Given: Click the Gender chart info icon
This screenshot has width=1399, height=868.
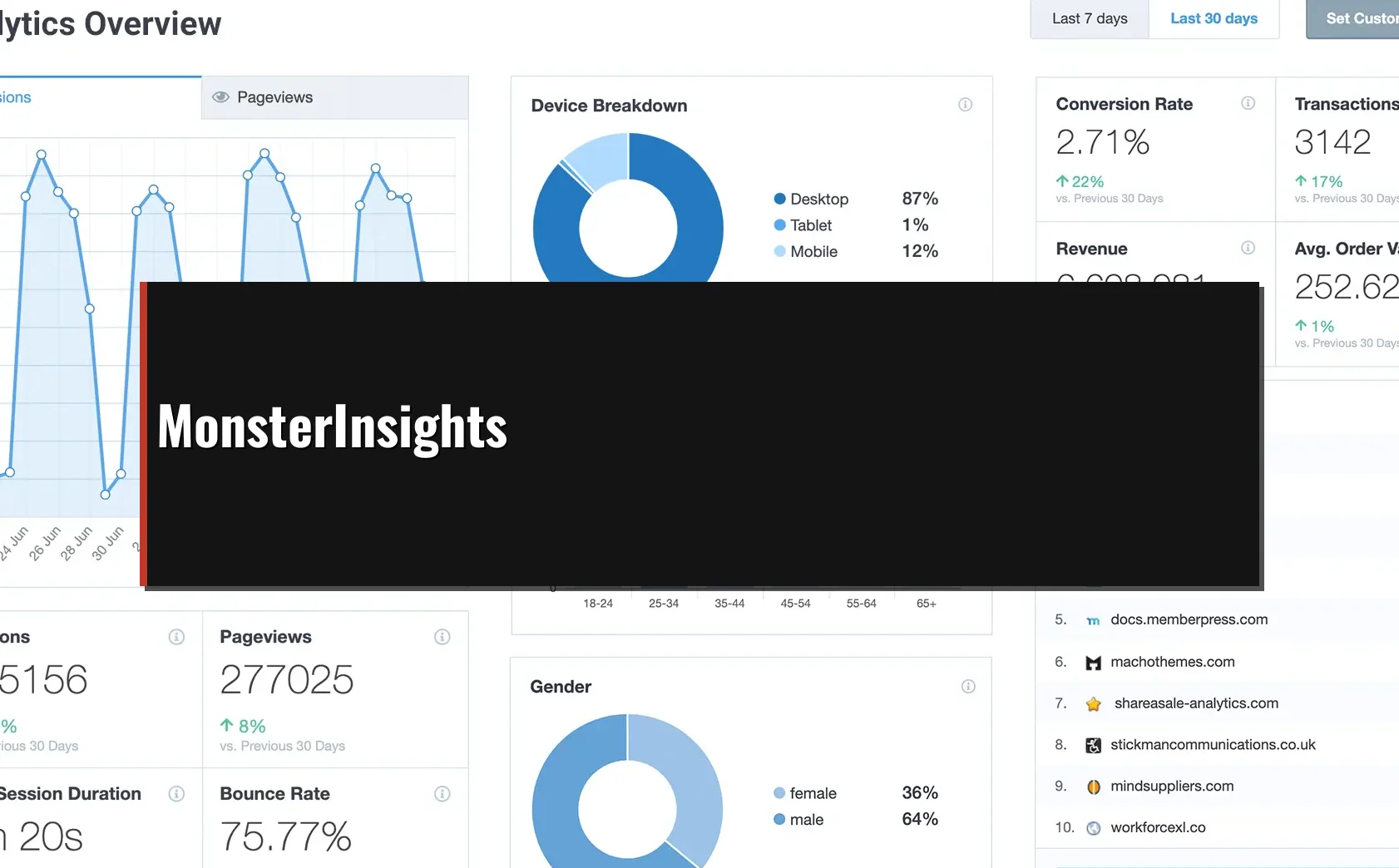Looking at the screenshot, I should [968, 687].
